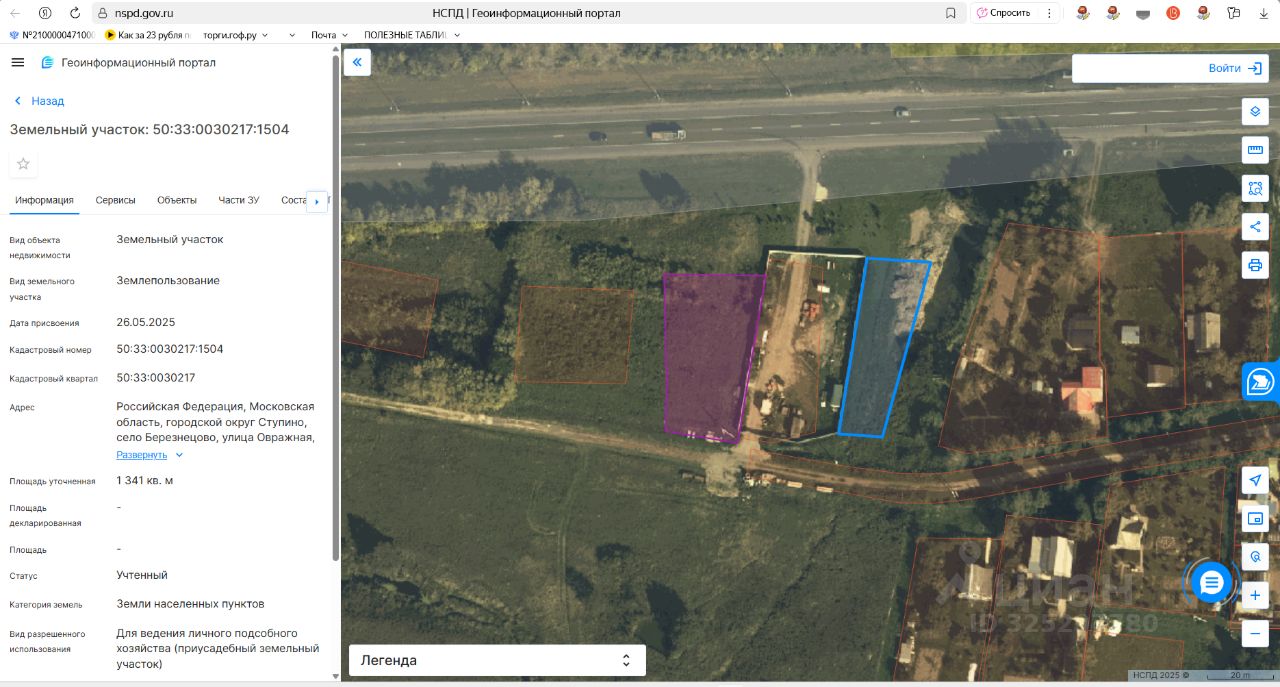Screen dimensions: 1280x687
Task: Share the current map view
Action: [x=1255, y=227]
